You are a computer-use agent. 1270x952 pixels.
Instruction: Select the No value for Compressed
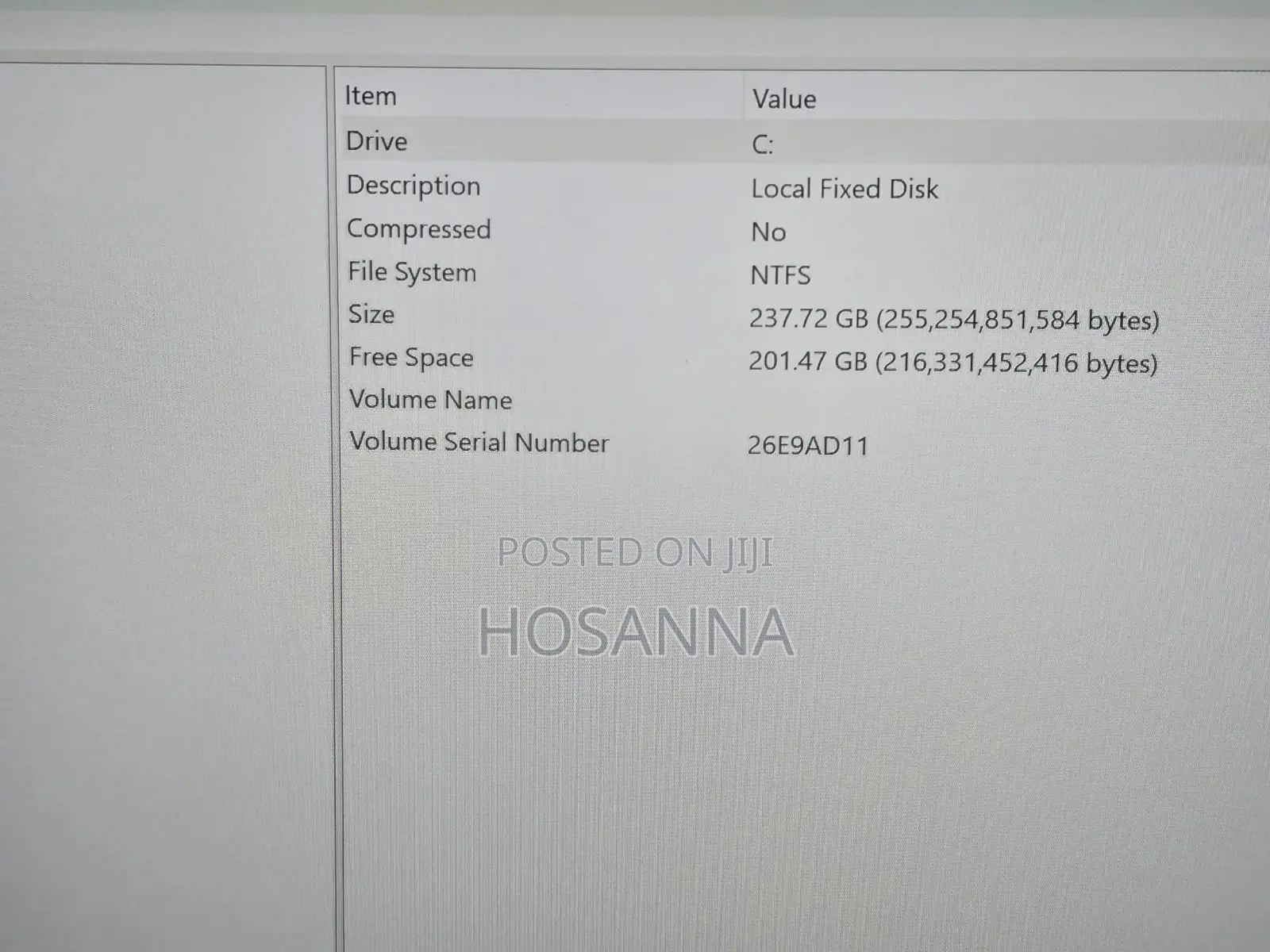(x=768, y=232)
